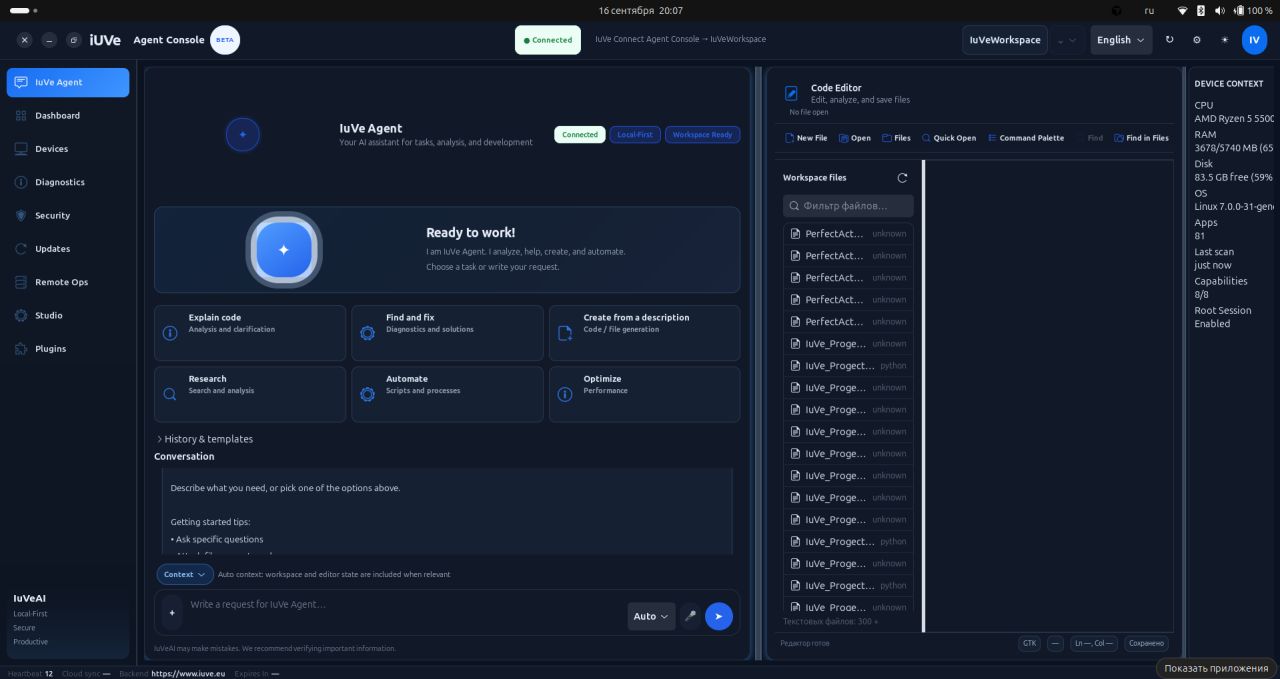Pick the Research task card
Screen dimensions: 1280x679
[x=250, y=394]
